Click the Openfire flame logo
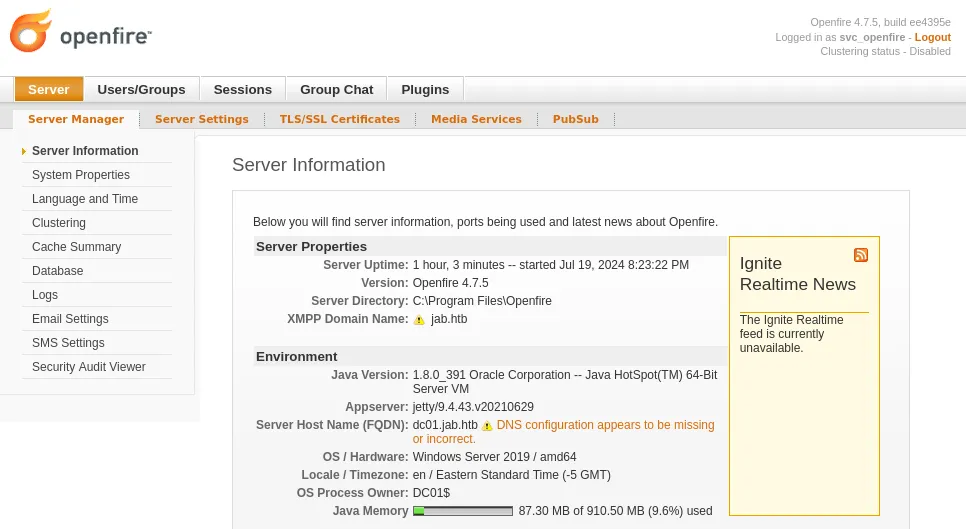 coord(31,31)
